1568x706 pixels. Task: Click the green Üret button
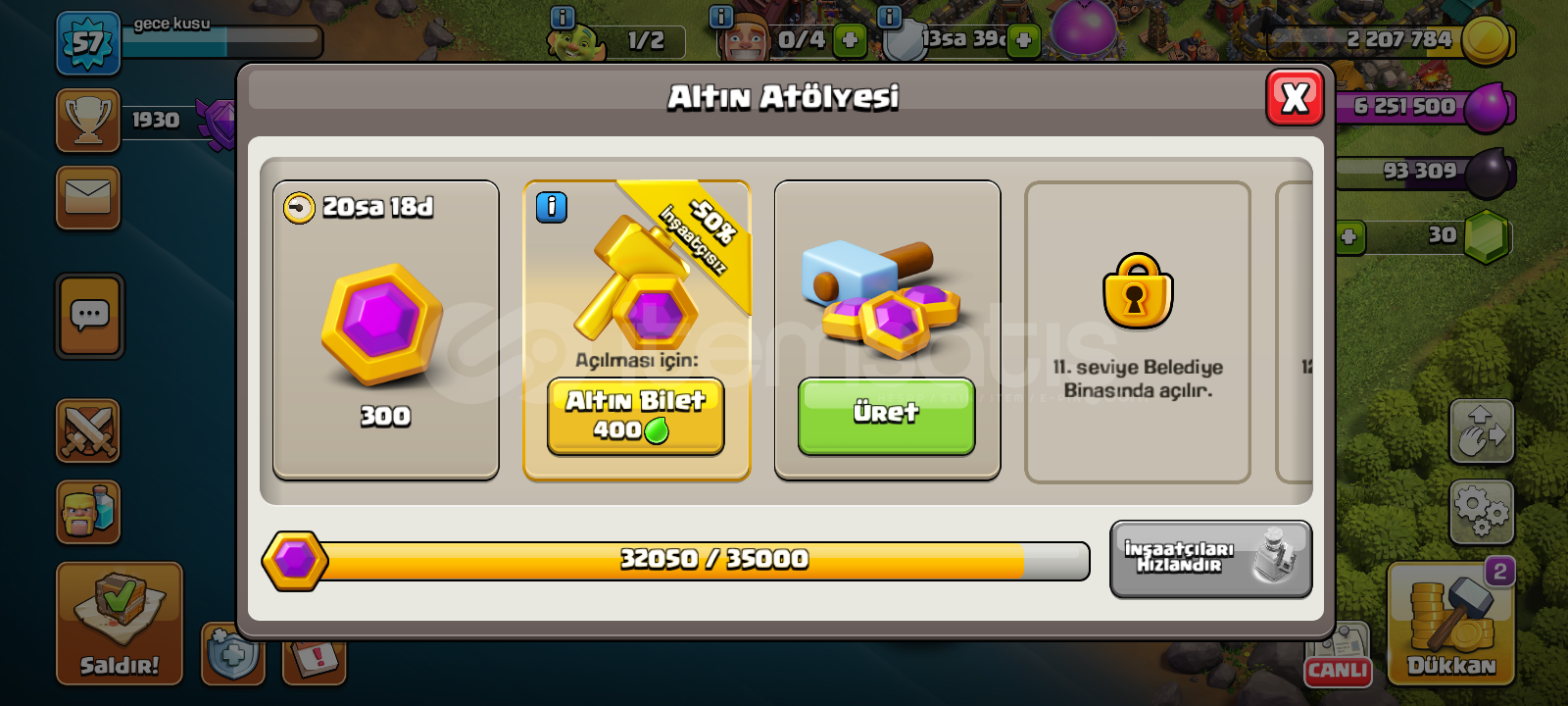pyautogui.click(x=886, y=416)
